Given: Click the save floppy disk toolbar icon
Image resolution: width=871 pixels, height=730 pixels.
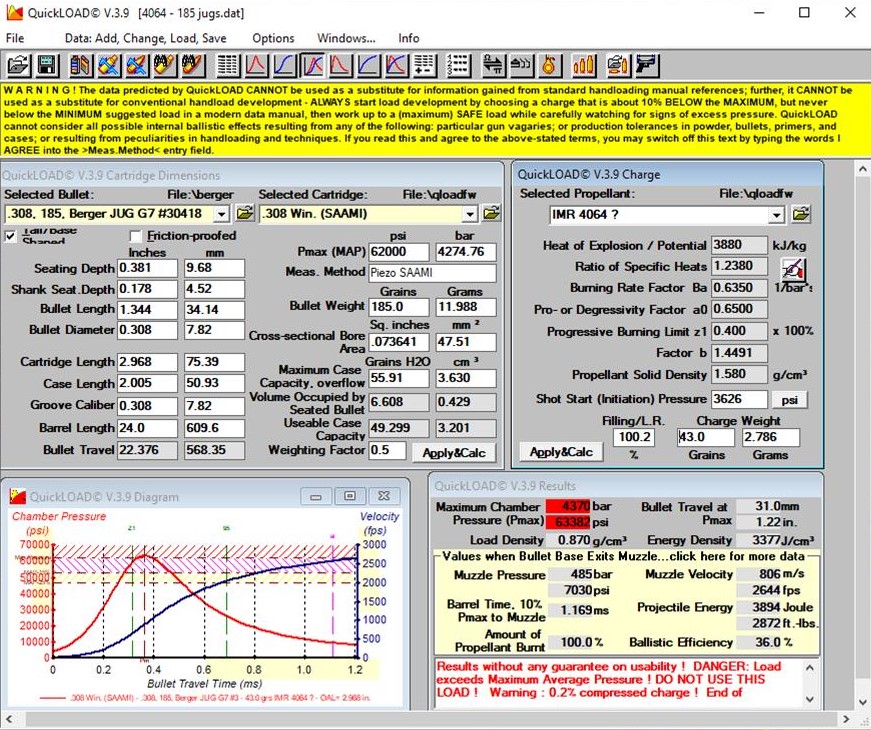Looking at the screenshot, I should coord(47,66).
